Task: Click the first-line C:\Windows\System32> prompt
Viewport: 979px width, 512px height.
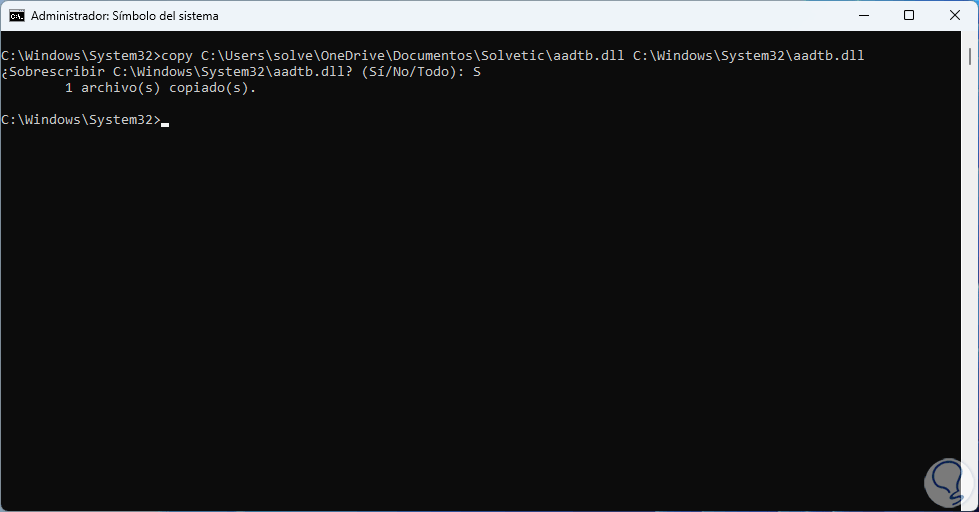Action: pos(80,56)
